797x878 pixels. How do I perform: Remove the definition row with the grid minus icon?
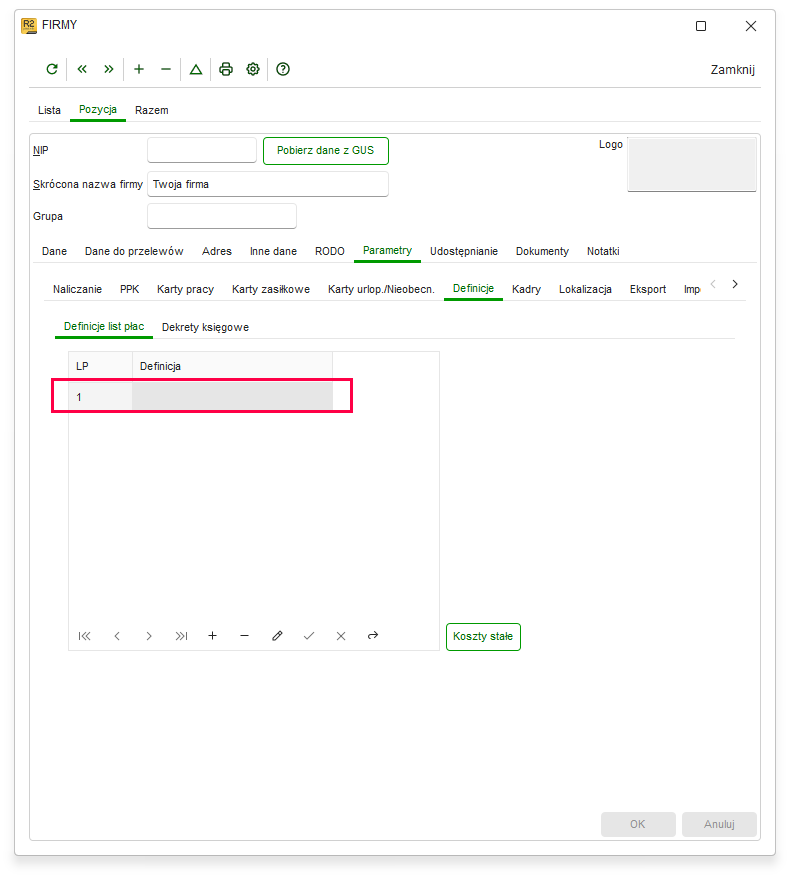click(x=244, y=636)
